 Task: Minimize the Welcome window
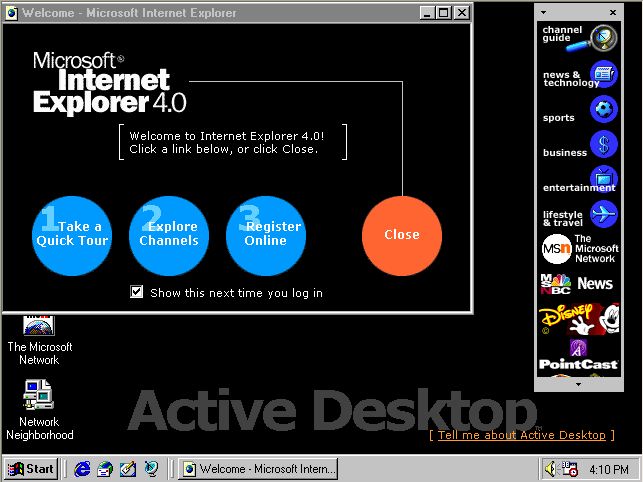[427, 13]
